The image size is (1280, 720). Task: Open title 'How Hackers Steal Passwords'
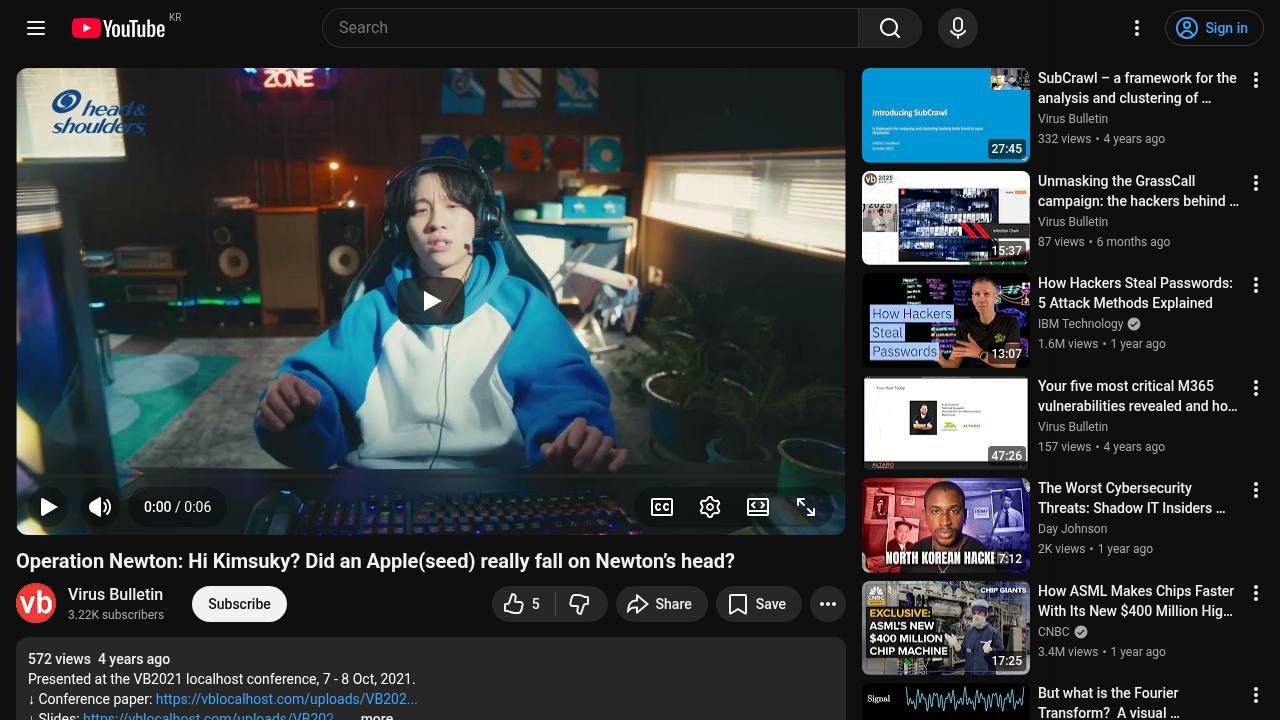1135,293
